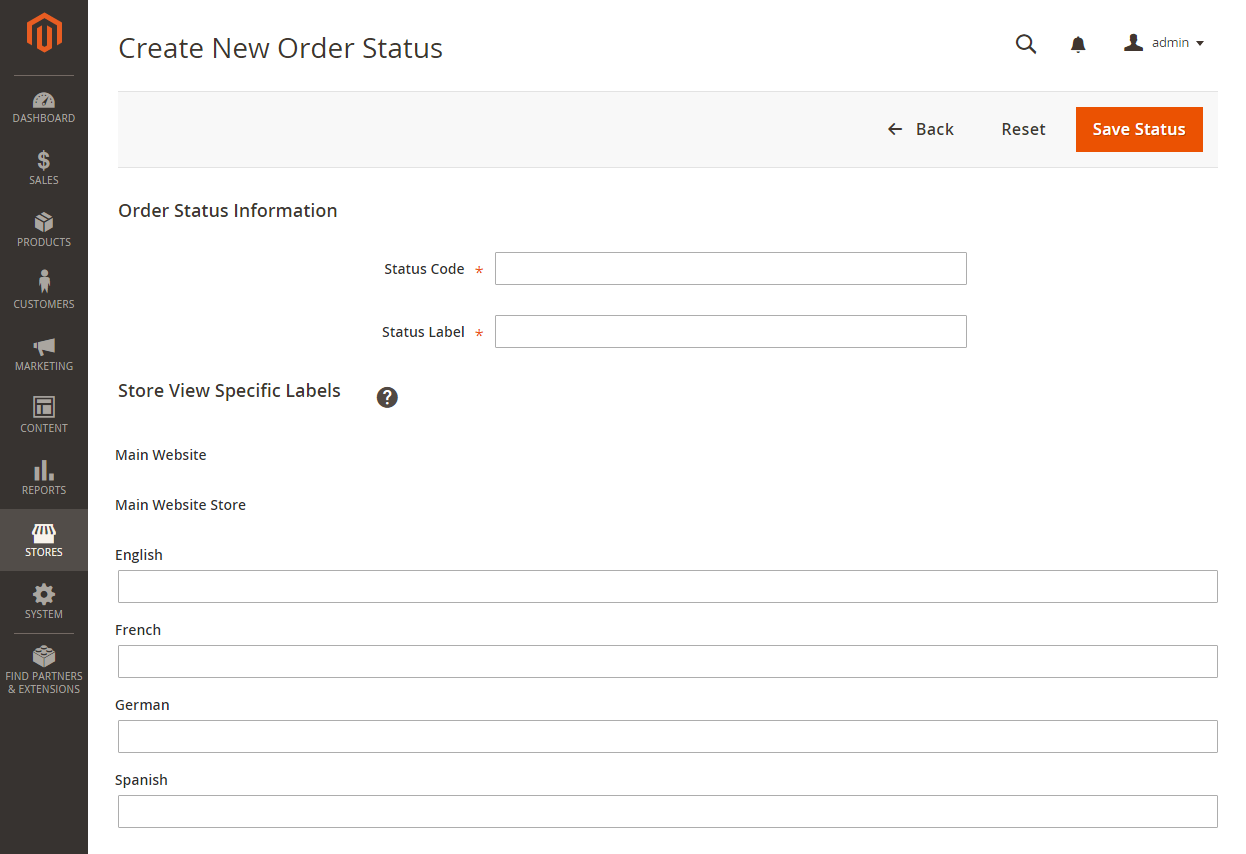Open the Stores storefront menu
1246x854 pixels.
click(44, 540)
